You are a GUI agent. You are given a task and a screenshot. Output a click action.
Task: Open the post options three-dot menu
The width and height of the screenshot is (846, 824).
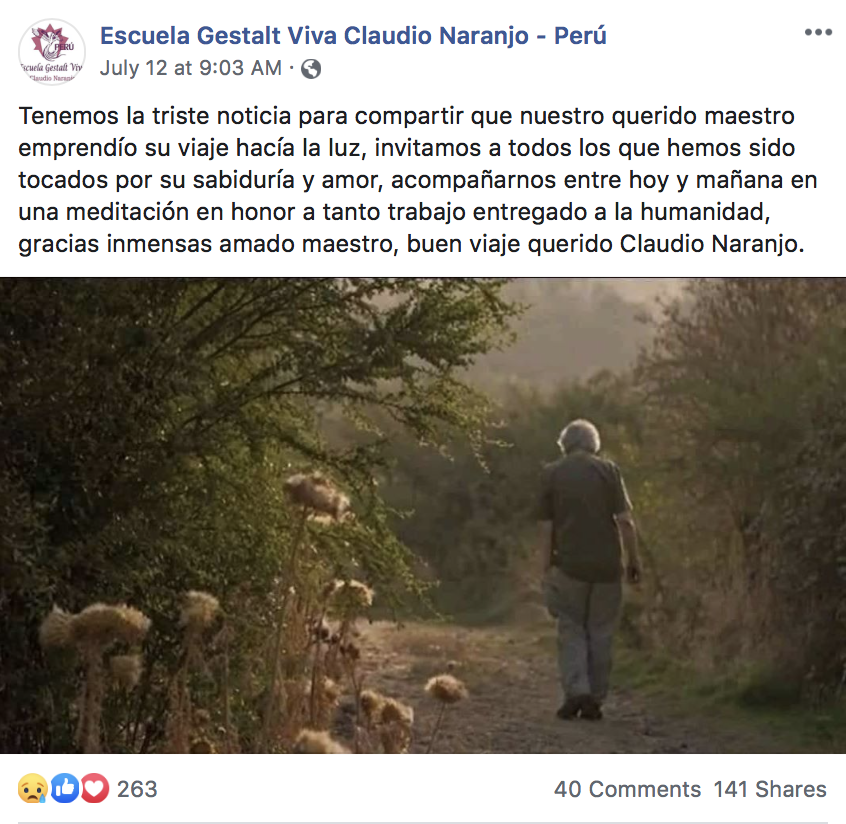click(818, 32)
